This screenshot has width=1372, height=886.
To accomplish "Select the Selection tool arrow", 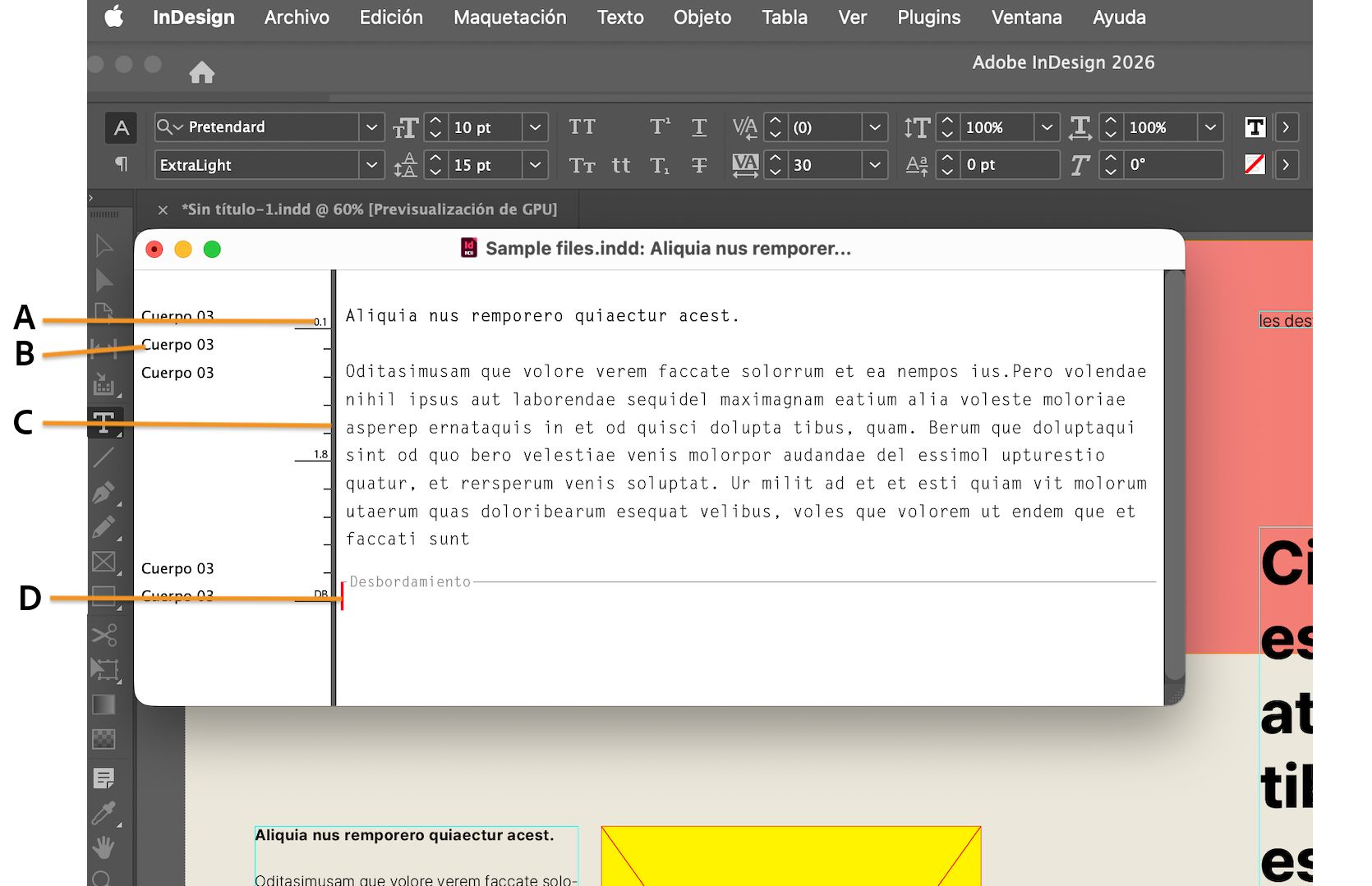I will 104,246.
